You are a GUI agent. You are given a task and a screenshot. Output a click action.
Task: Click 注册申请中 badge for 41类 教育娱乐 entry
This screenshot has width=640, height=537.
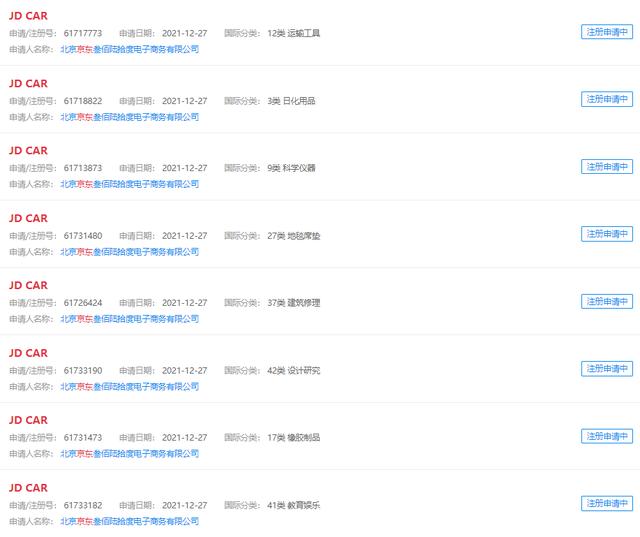(x=607, y=504)
